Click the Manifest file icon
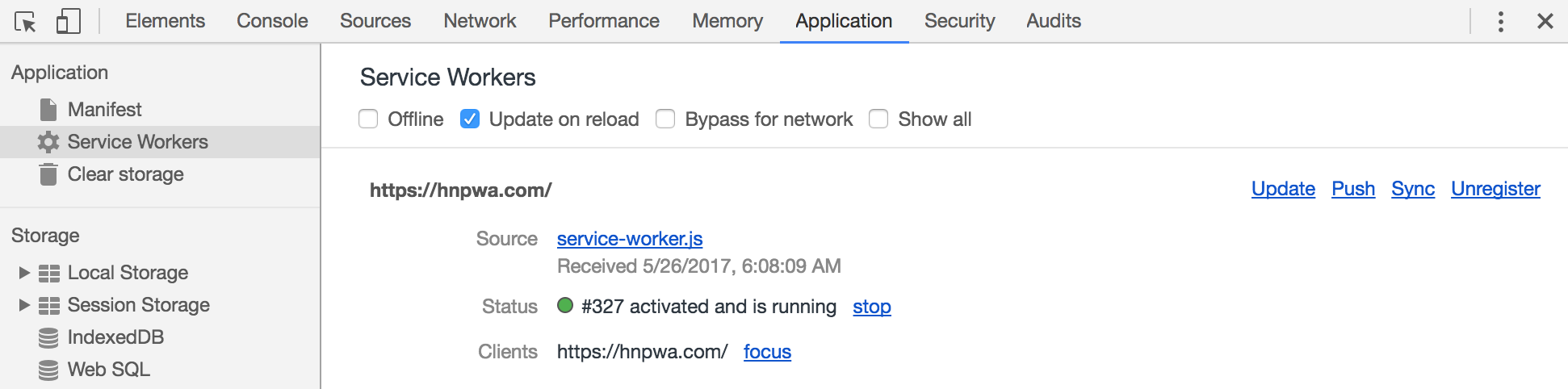 click(48, 110)
